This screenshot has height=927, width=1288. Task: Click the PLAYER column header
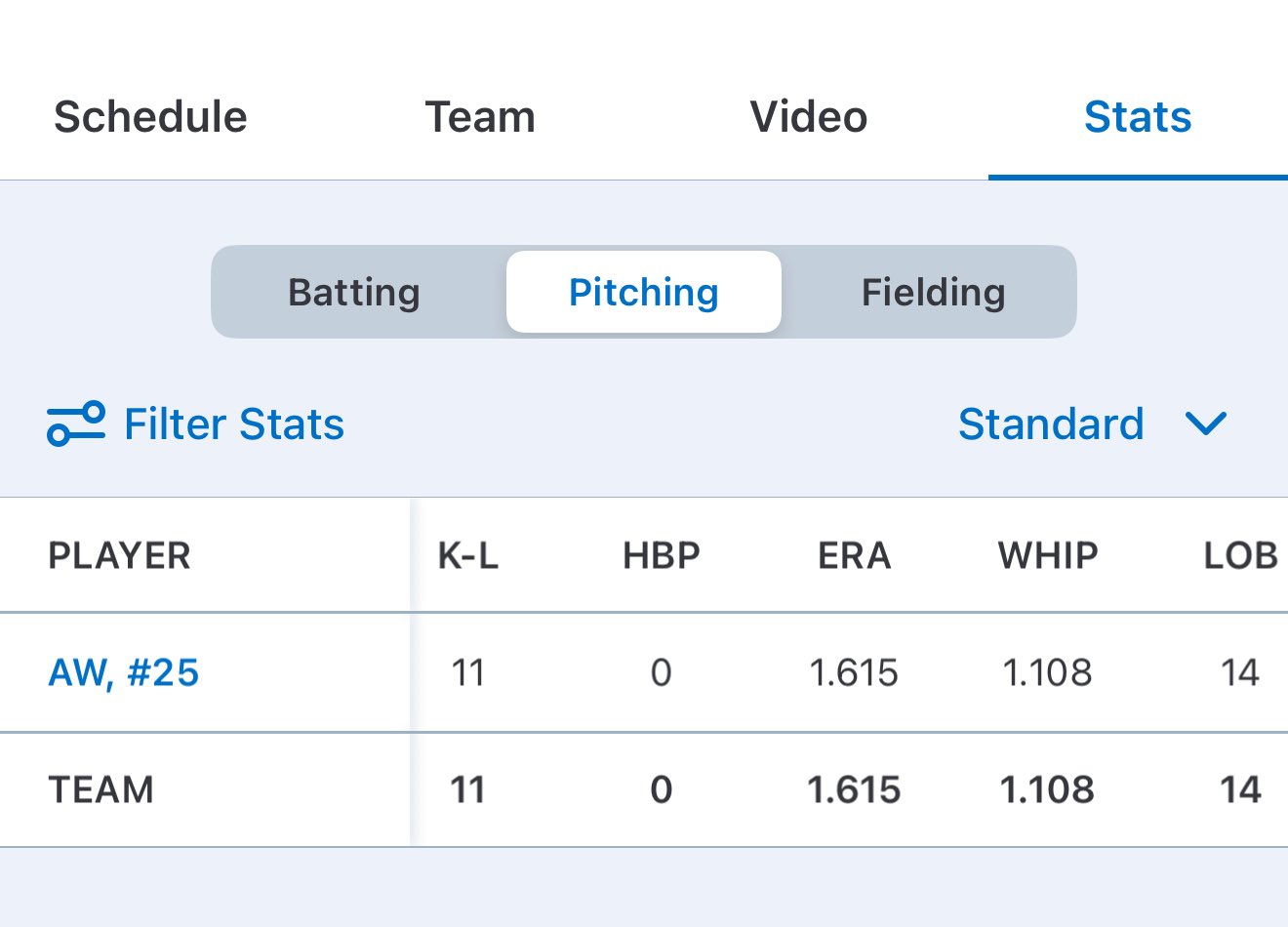point(119,556)
